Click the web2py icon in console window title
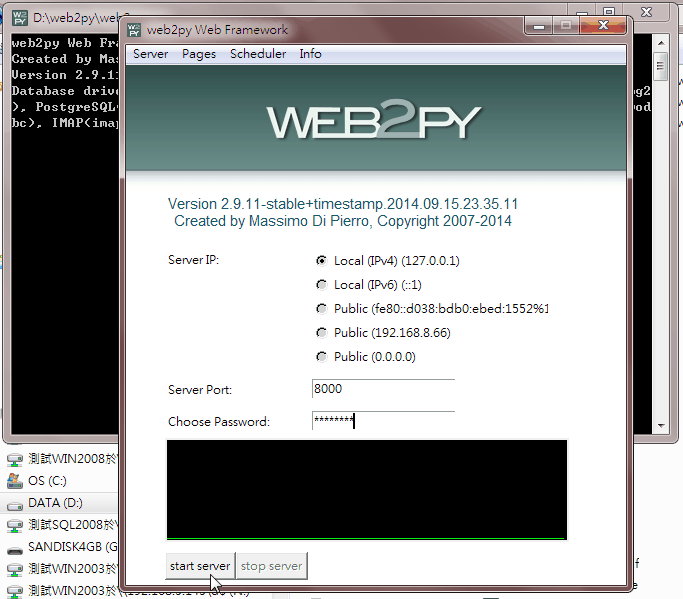 pos(20,18)
